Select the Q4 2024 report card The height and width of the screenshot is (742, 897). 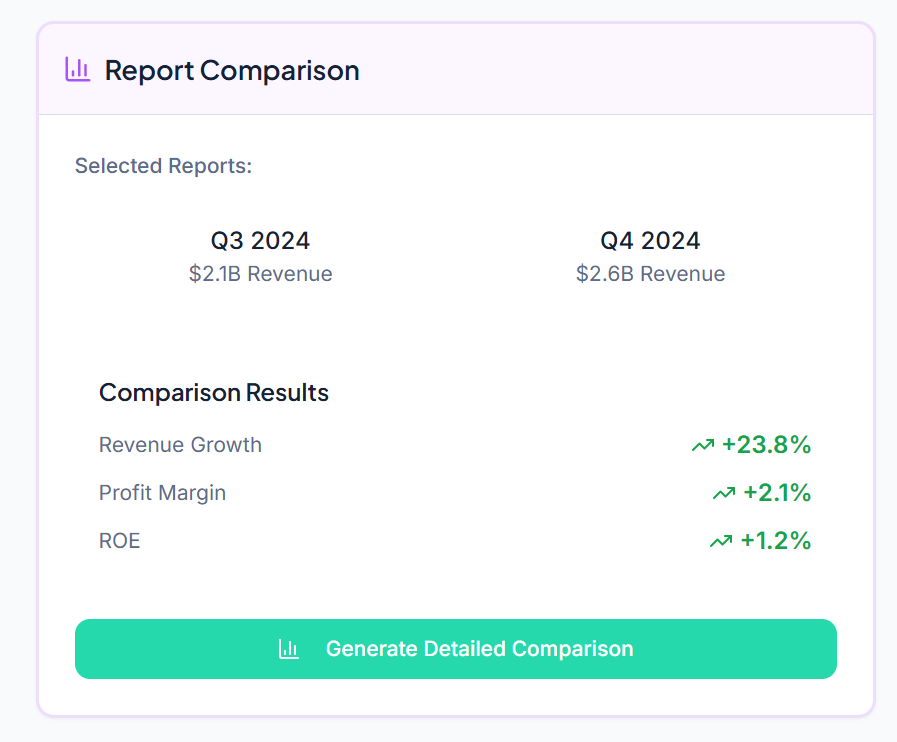pyautogui.click(x=650, y=255)
